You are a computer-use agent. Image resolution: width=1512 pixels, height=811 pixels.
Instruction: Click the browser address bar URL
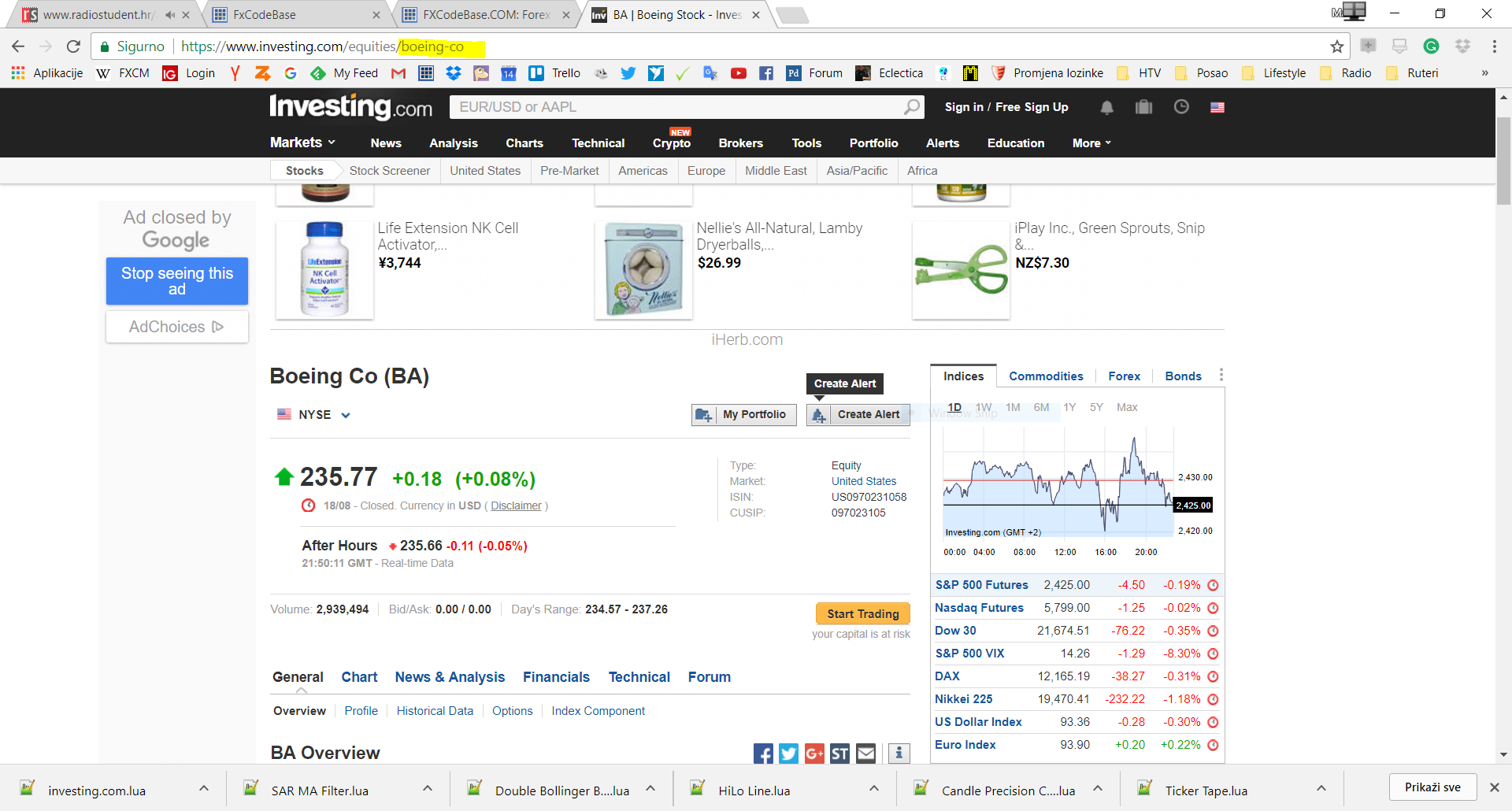[322, 46]
